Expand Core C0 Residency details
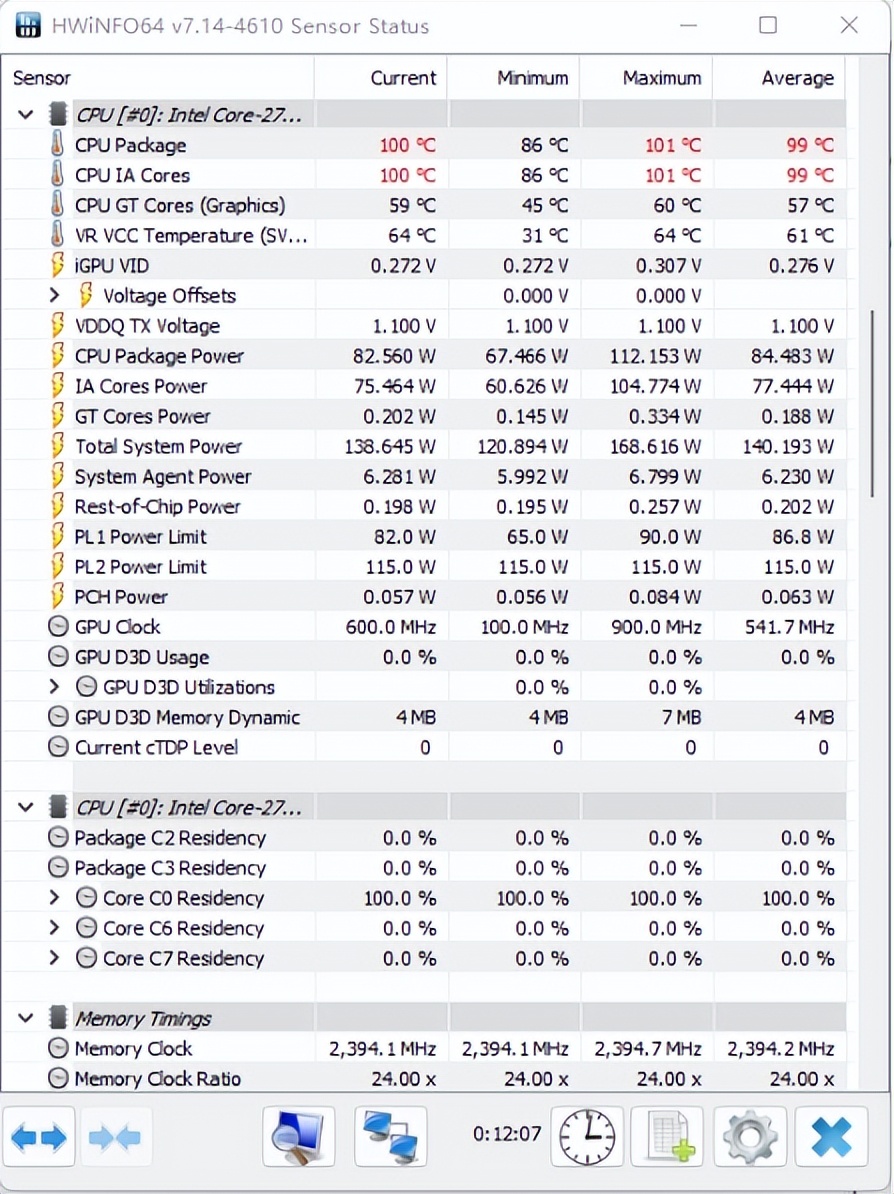The height and width of the screenshot is (1194, 894). click(55, 898)
